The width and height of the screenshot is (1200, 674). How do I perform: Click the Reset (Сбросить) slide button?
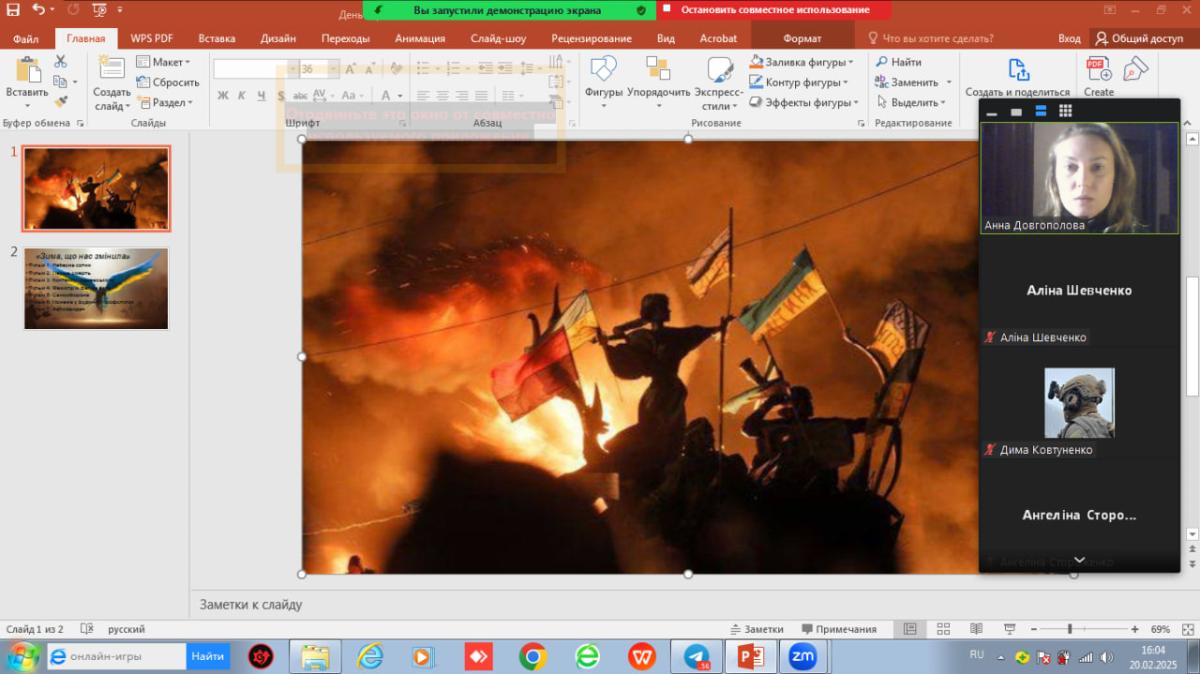pos(168,82)
